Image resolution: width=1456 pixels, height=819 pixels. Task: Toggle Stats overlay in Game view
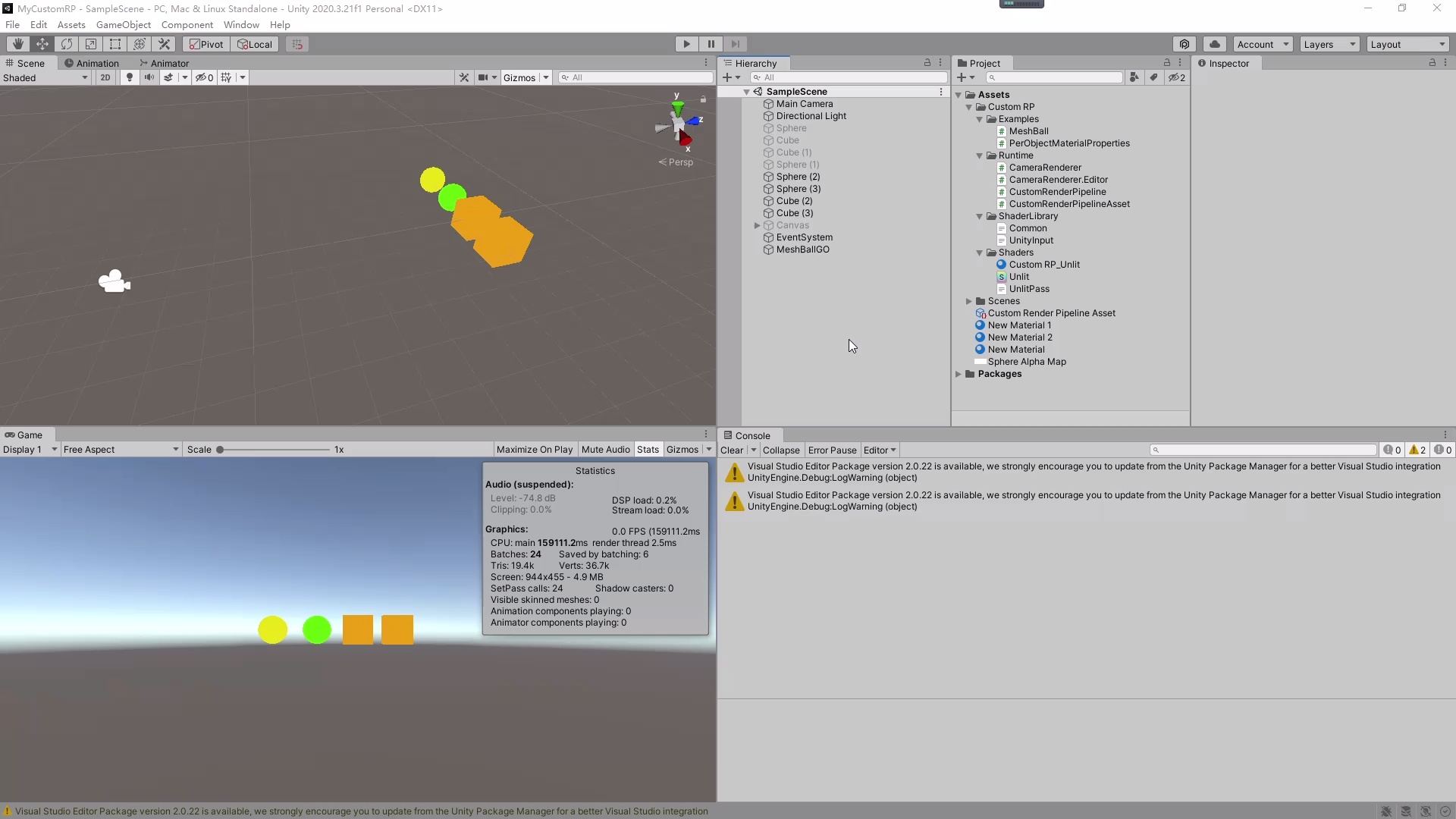pyautogui.click(x=648, y=450)
